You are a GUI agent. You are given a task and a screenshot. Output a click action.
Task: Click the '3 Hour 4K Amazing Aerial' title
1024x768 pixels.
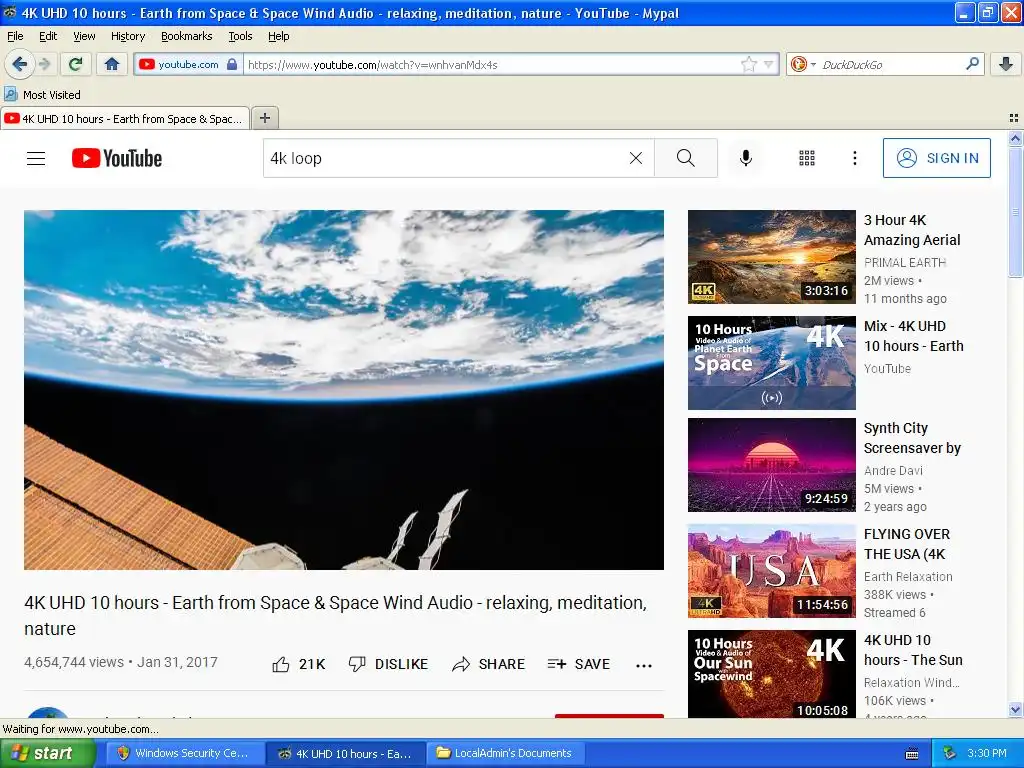[912, 230]
